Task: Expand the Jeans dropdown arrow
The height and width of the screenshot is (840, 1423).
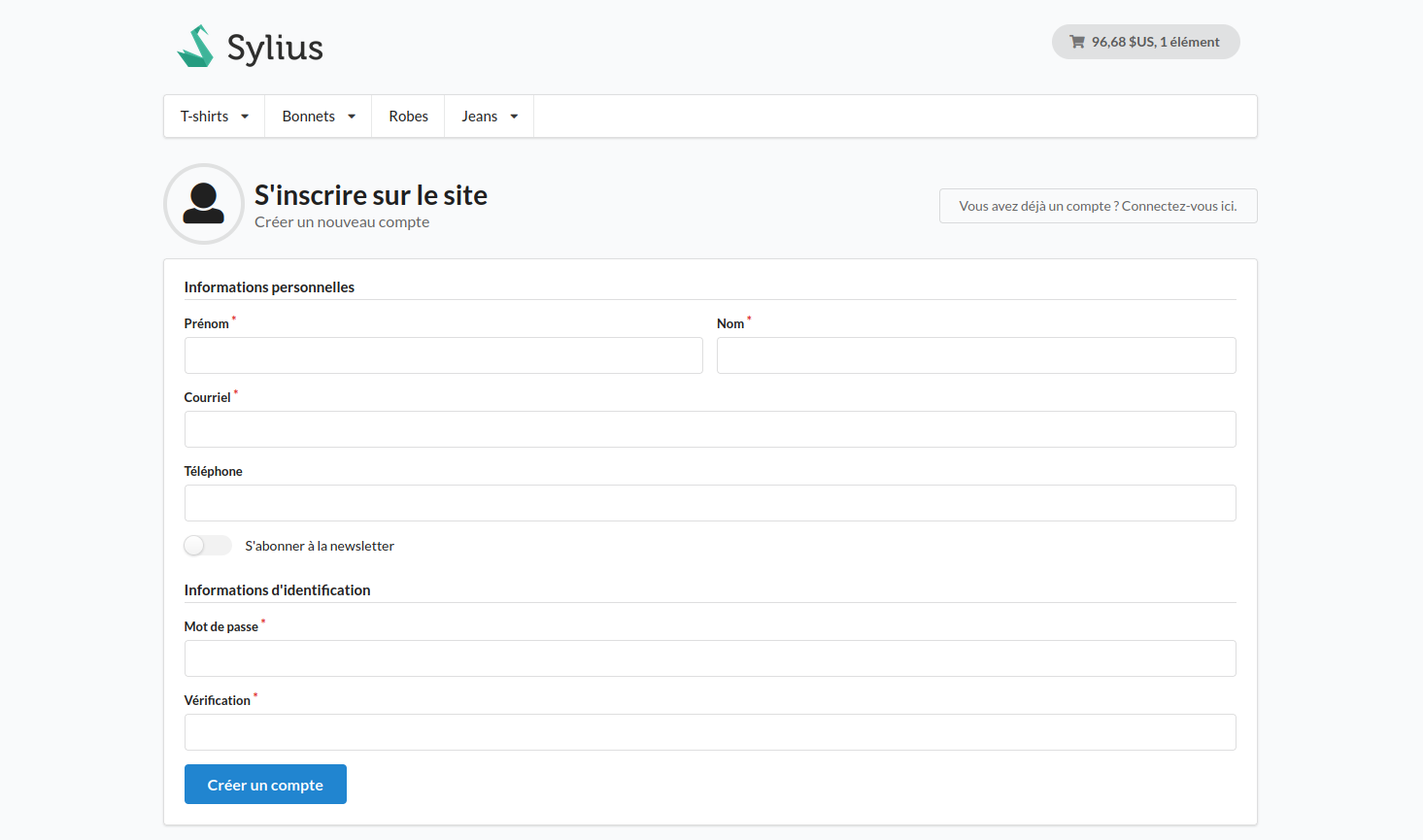Action: coord(514,117)
